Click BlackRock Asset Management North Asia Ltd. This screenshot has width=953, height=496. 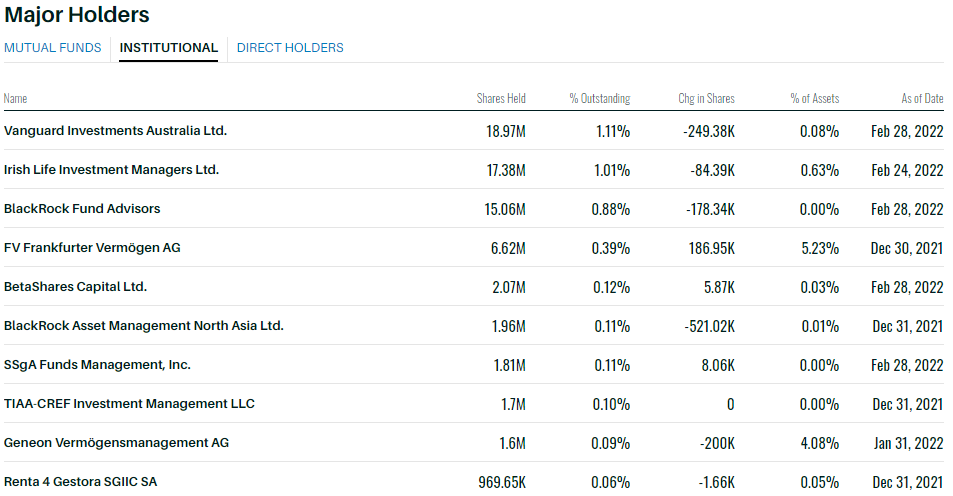pyautogui.click(x=144, y=326)
